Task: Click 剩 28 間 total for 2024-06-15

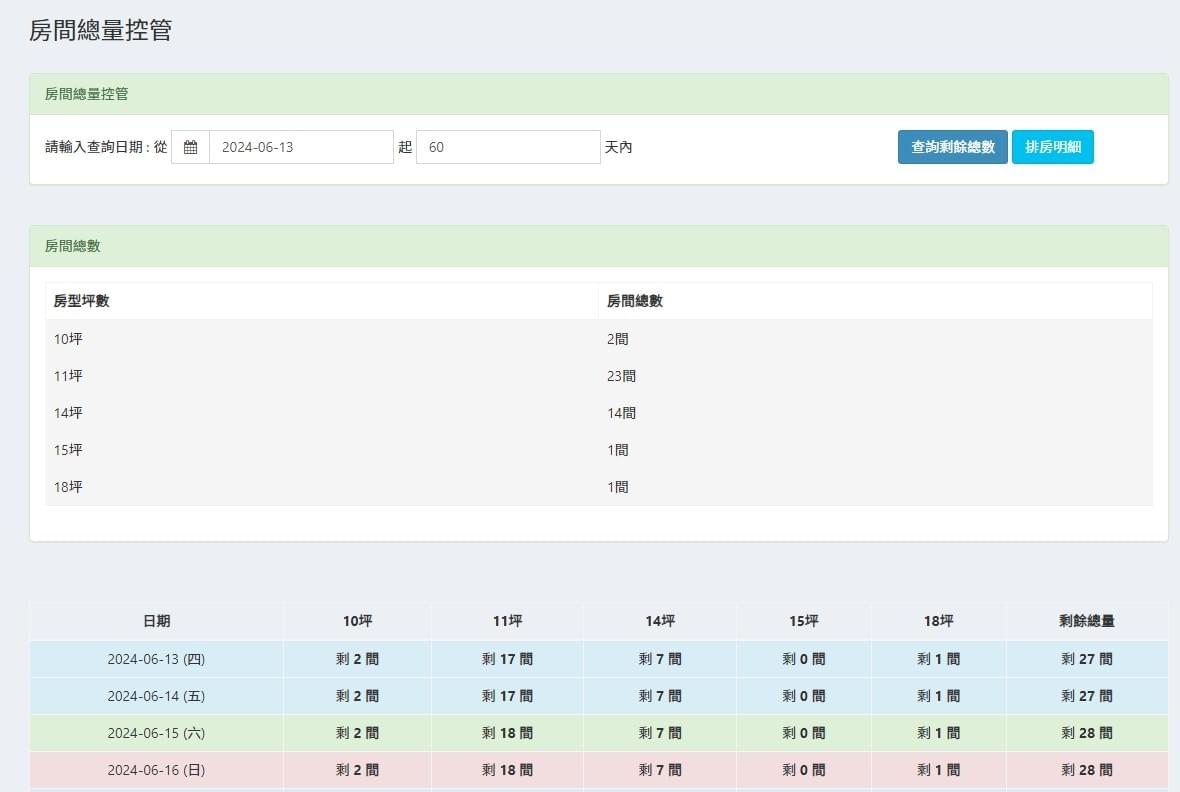Action: coord(1086,733)
